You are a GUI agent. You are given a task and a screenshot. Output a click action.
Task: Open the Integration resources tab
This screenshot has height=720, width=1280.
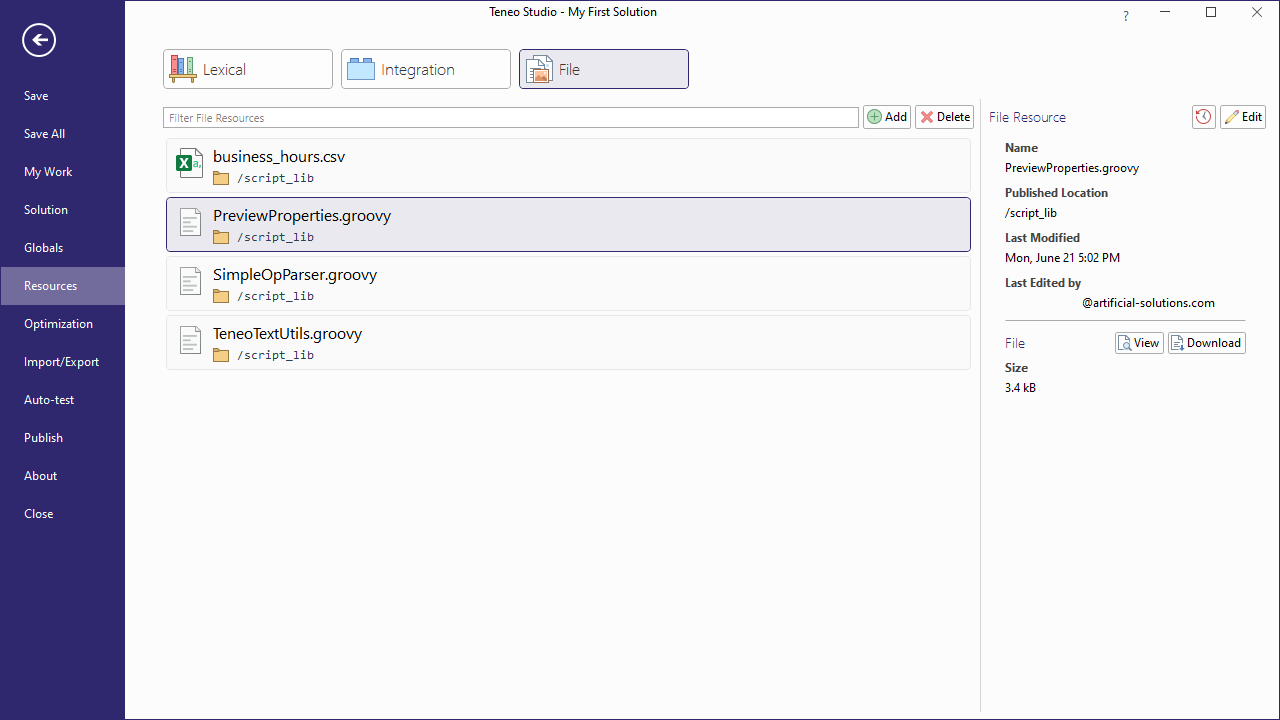coord(426,69)
